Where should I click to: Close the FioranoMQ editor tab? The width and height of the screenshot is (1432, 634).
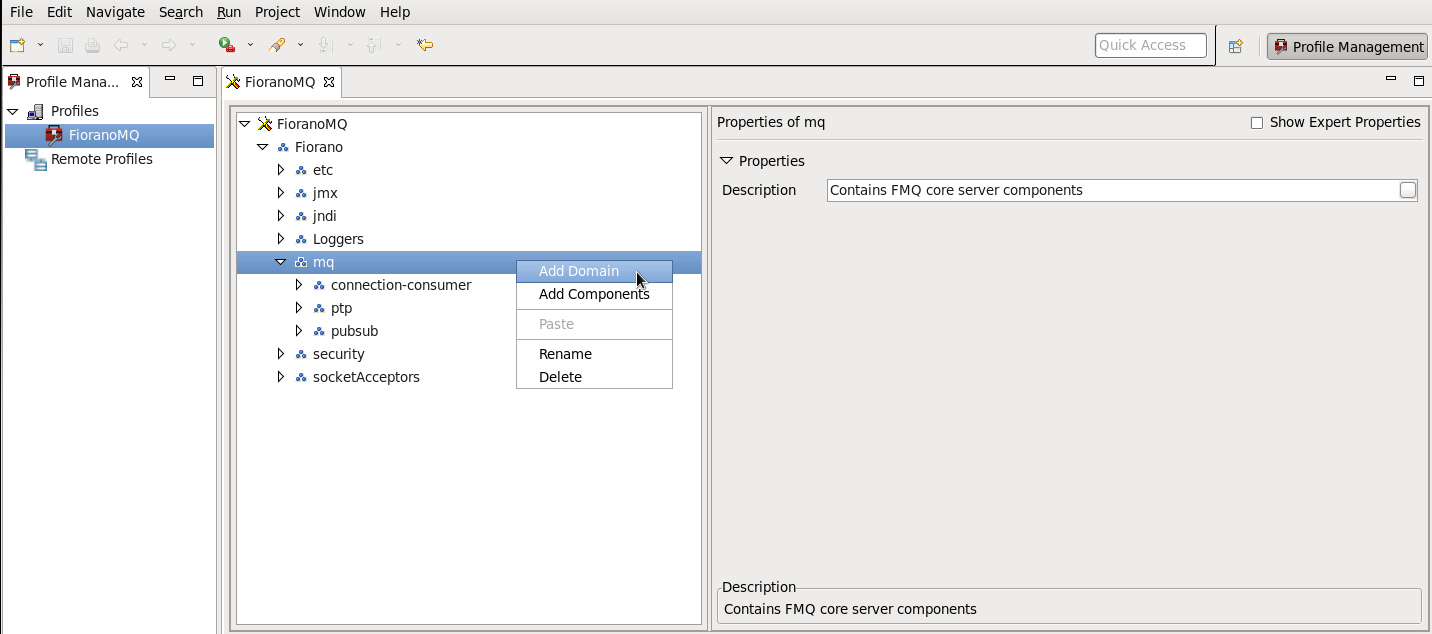tap(328, 82)
